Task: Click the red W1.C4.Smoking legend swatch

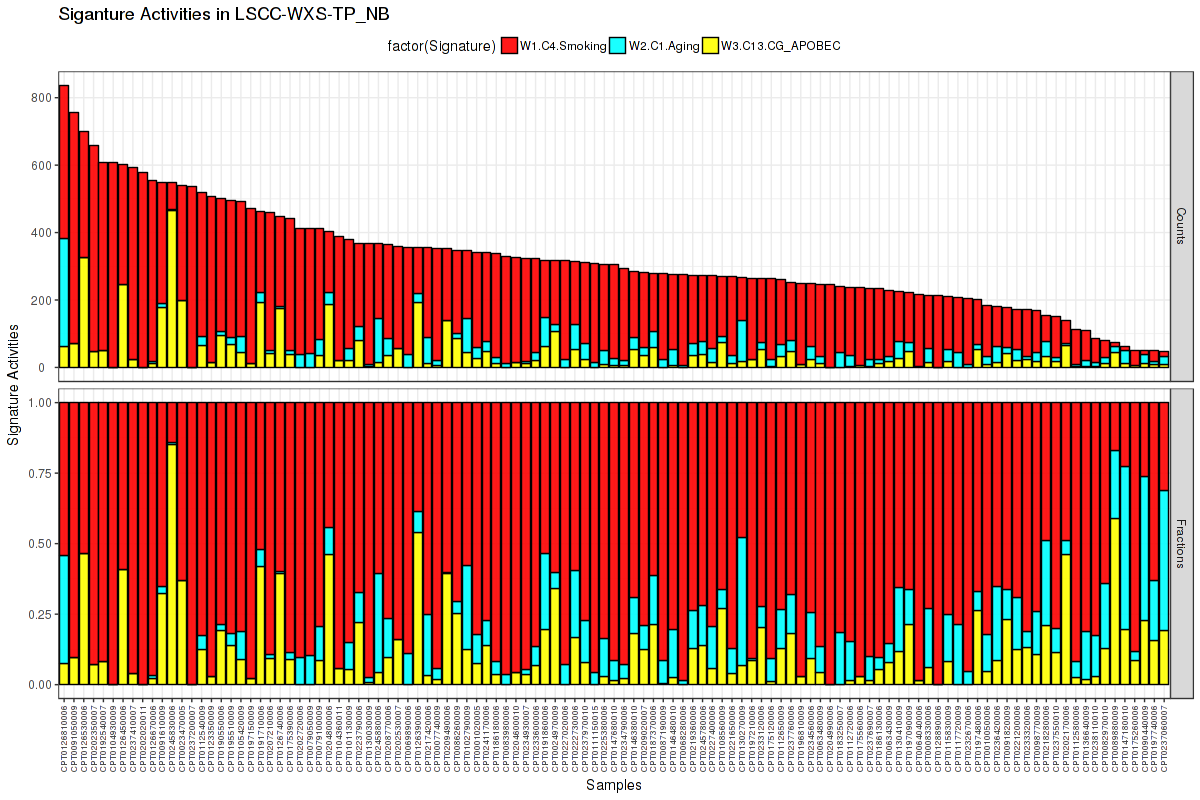Action: tap(509, 45)
